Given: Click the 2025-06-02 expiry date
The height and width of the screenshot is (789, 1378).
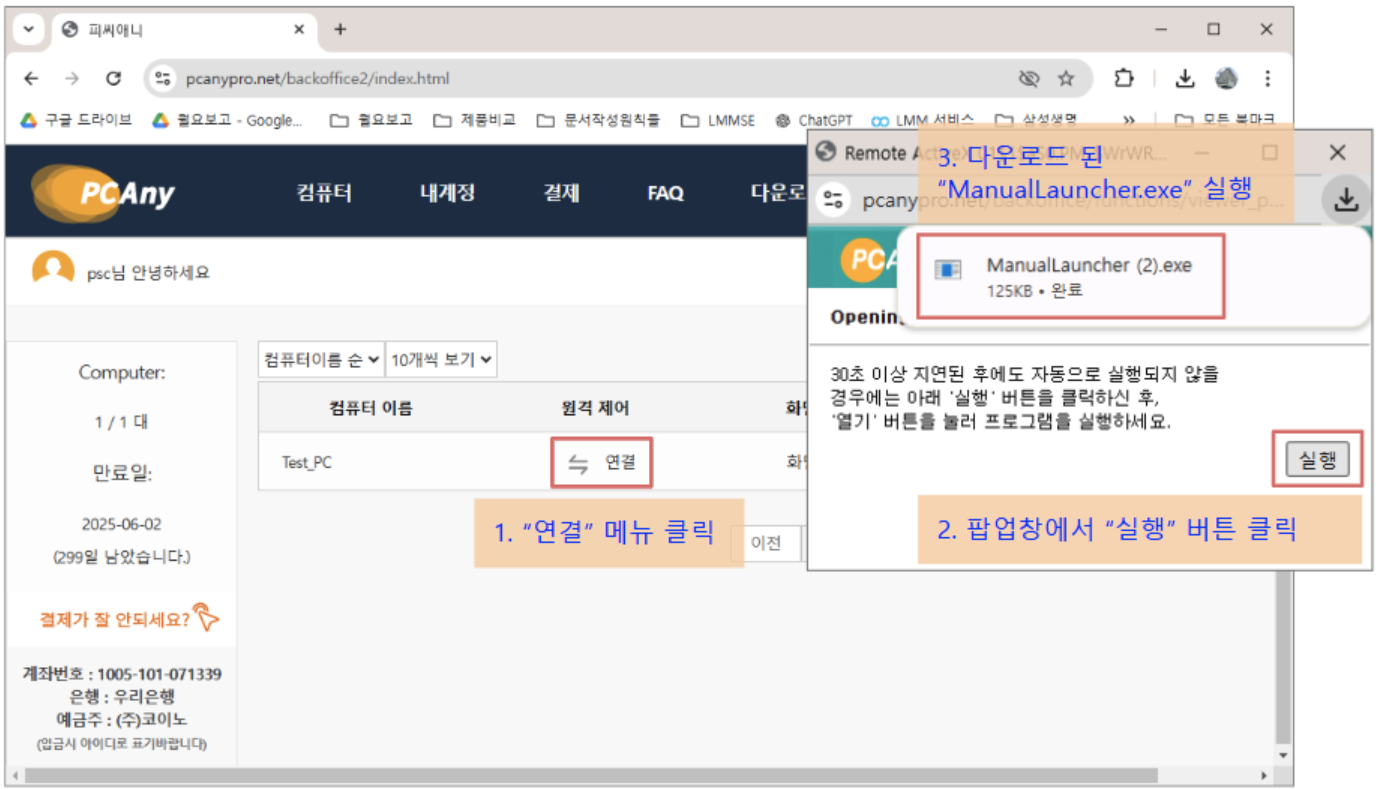Looking at the screenshot, I should click(121, 524).
